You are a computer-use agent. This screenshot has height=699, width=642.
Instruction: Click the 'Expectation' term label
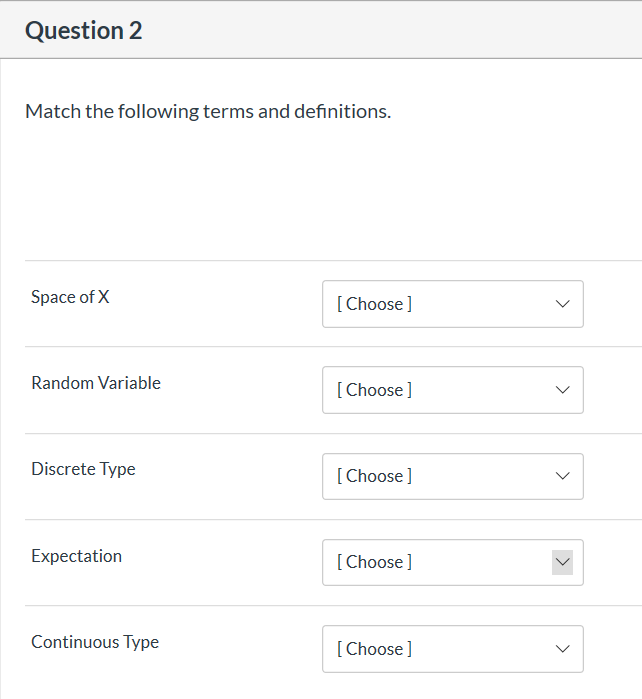(x=76, y=556)
